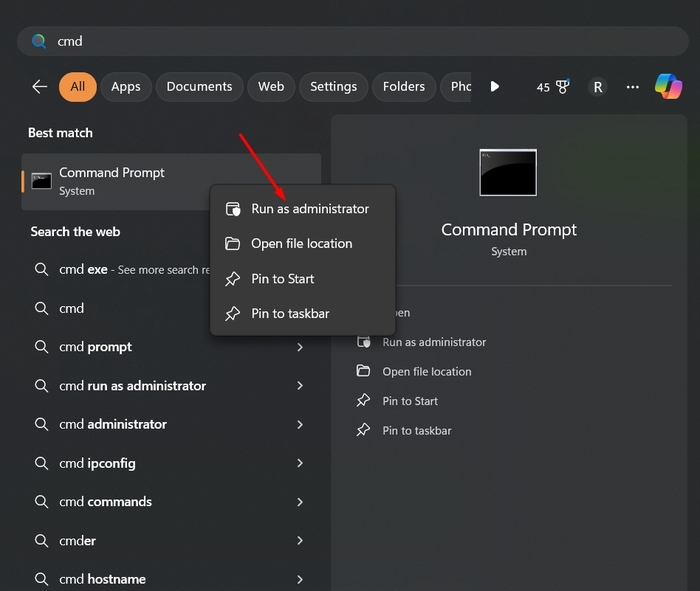
Task: Open the cmd prompt web suggestion
Action: click(x=171, y=347)
